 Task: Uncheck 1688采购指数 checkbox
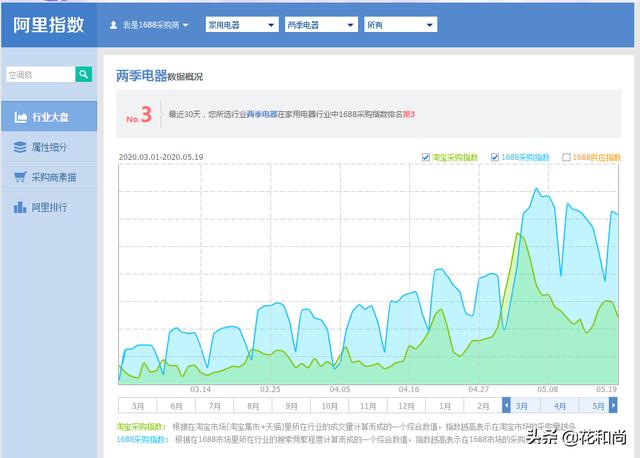pyautogui.click(x=495, y=157)
